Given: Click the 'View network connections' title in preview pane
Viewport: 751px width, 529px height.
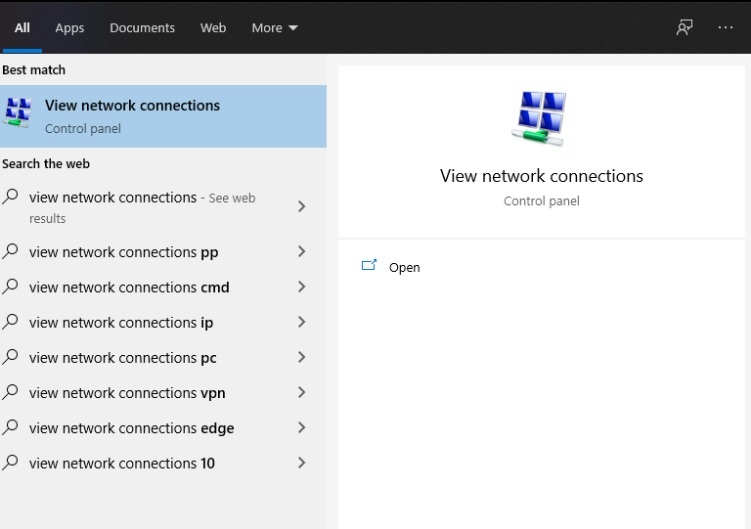Looking at the screenshot, I should pos(541,176).
